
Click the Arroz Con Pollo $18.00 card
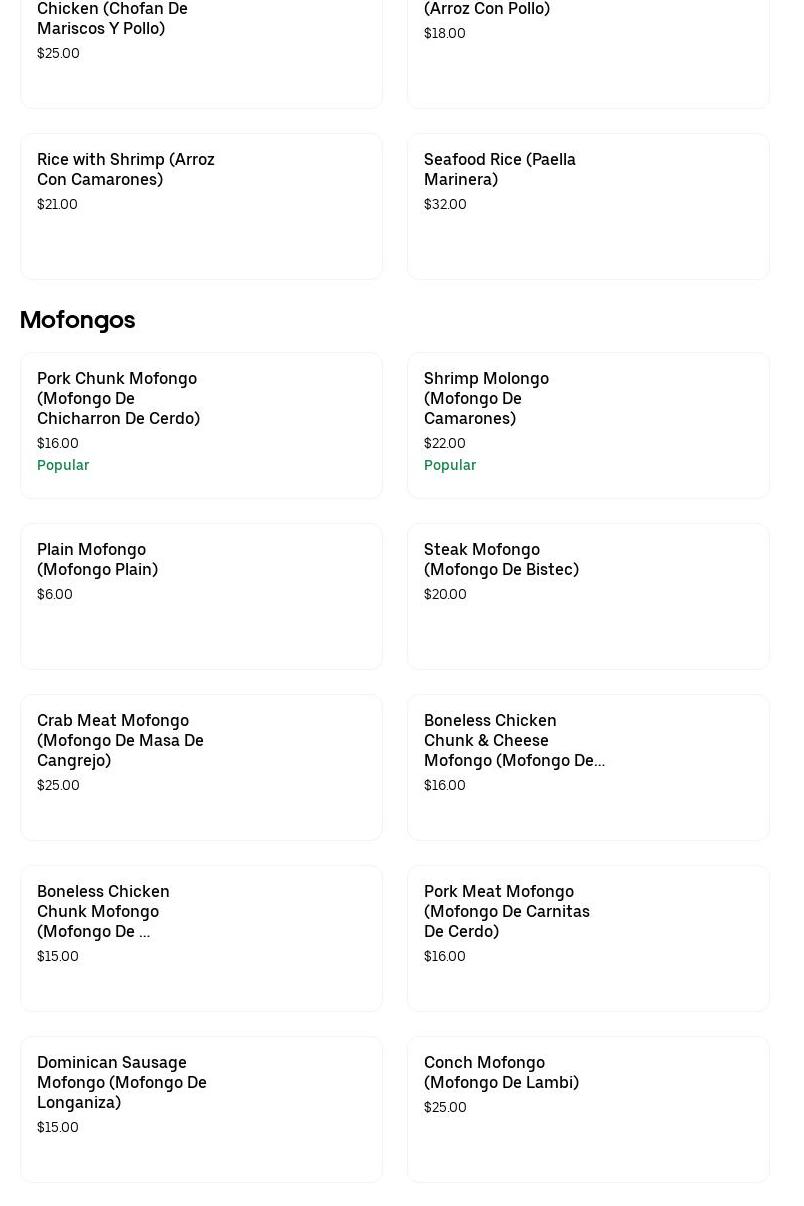point(588,50)
